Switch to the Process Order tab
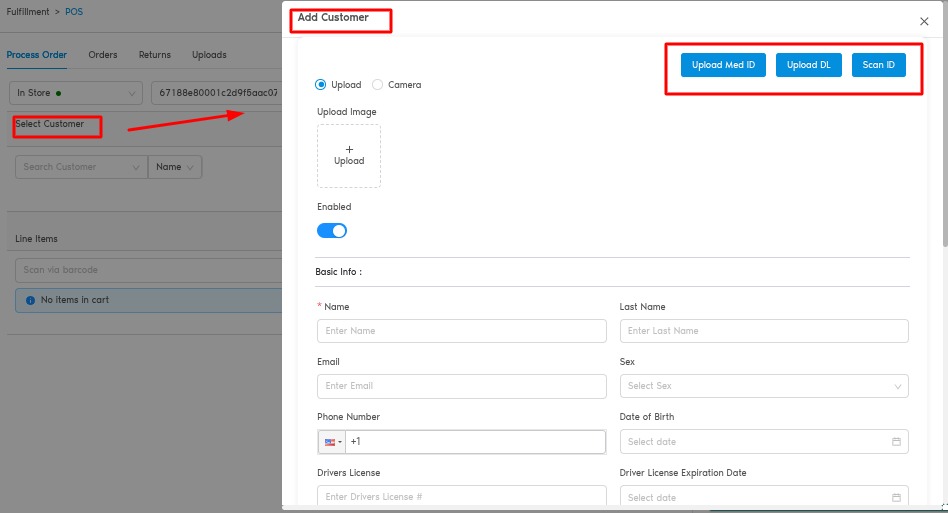Image resolution: width=948 pixels, height=513 pixels. 37,54
